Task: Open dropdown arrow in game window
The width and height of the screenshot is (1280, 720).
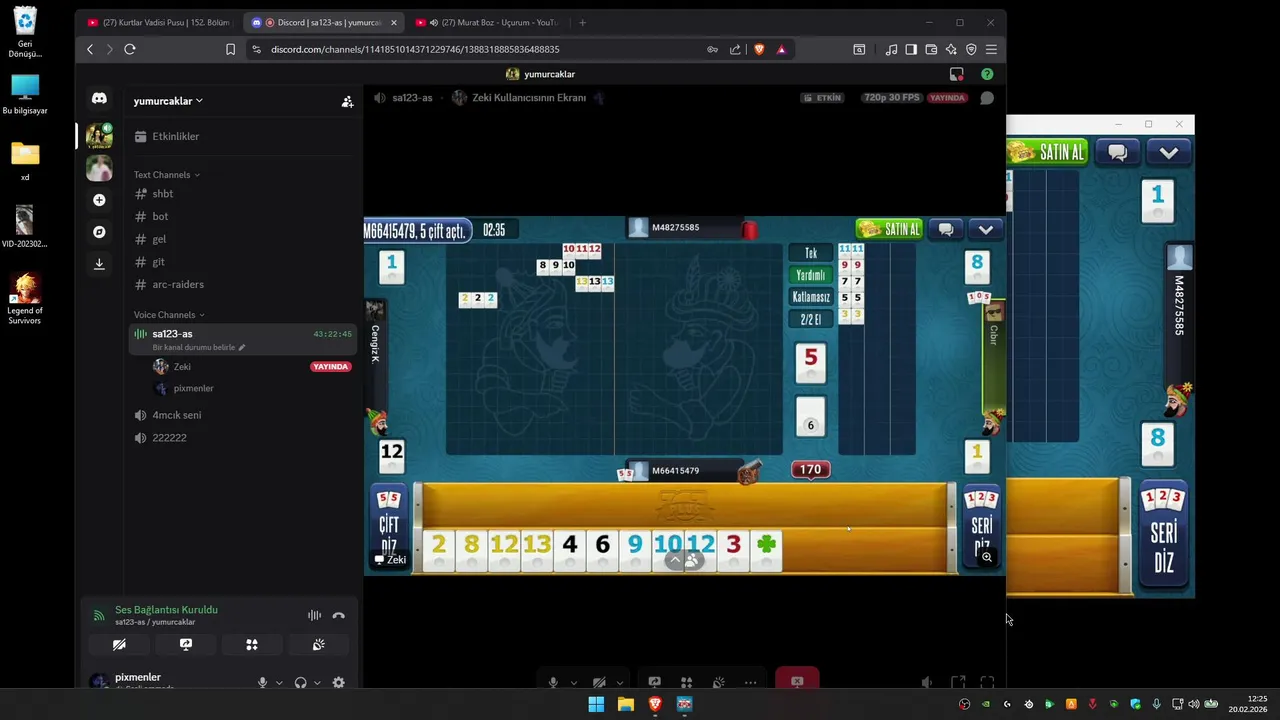Action: click(1168, 152)
